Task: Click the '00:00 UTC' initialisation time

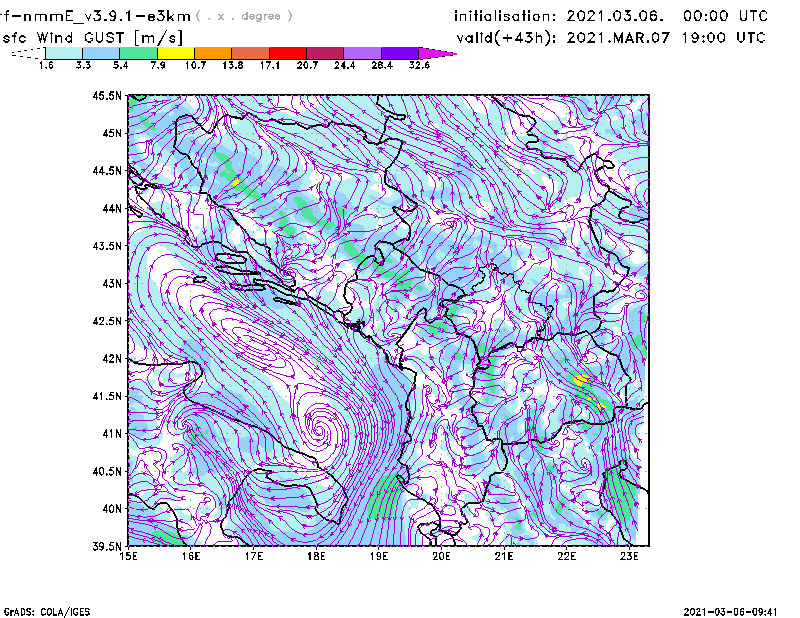Action: (725, 16)
